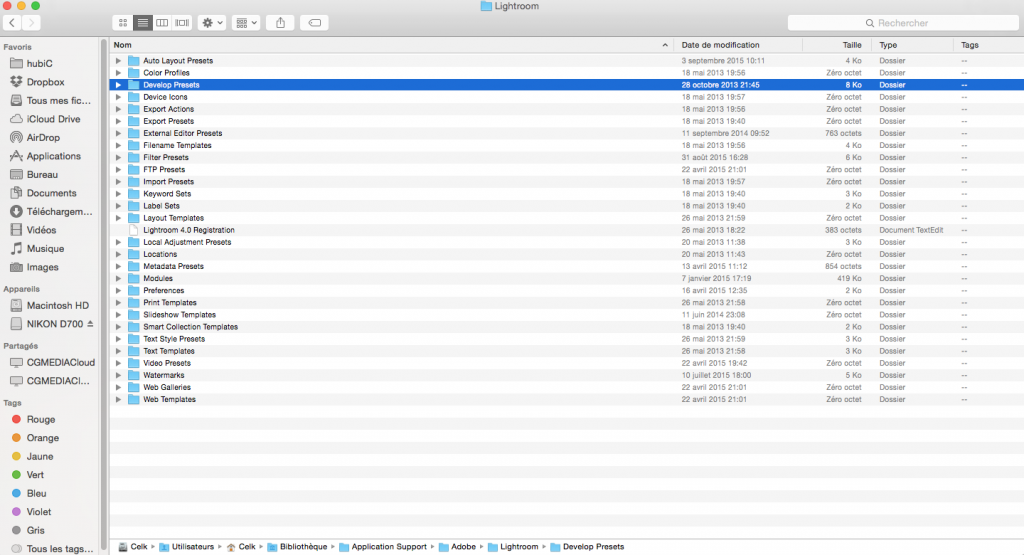Click the Lightroom window title folder icon

pyautogui.click(x=486, y=6)
